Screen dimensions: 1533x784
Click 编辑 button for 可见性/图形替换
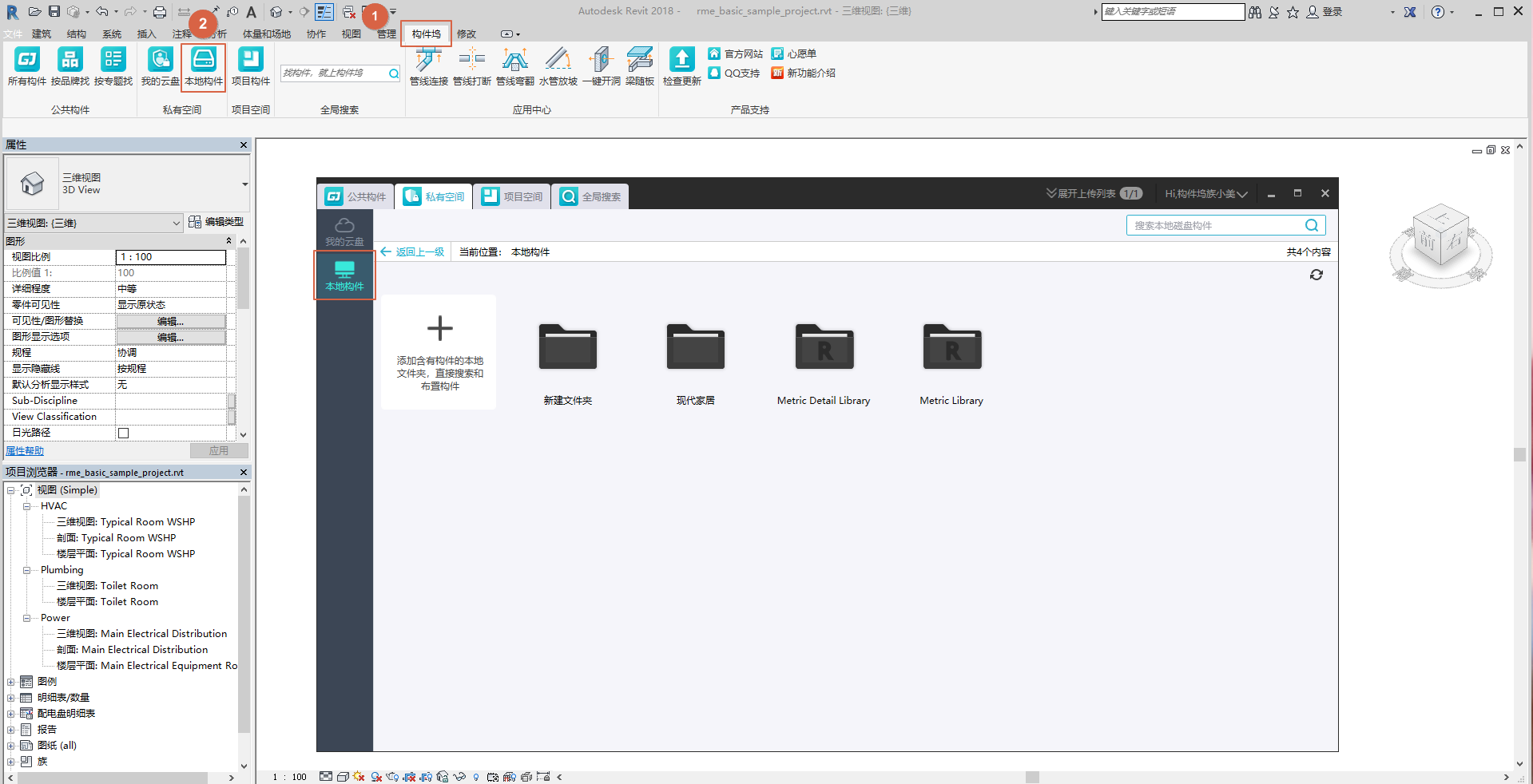click(x=171, y=321)
